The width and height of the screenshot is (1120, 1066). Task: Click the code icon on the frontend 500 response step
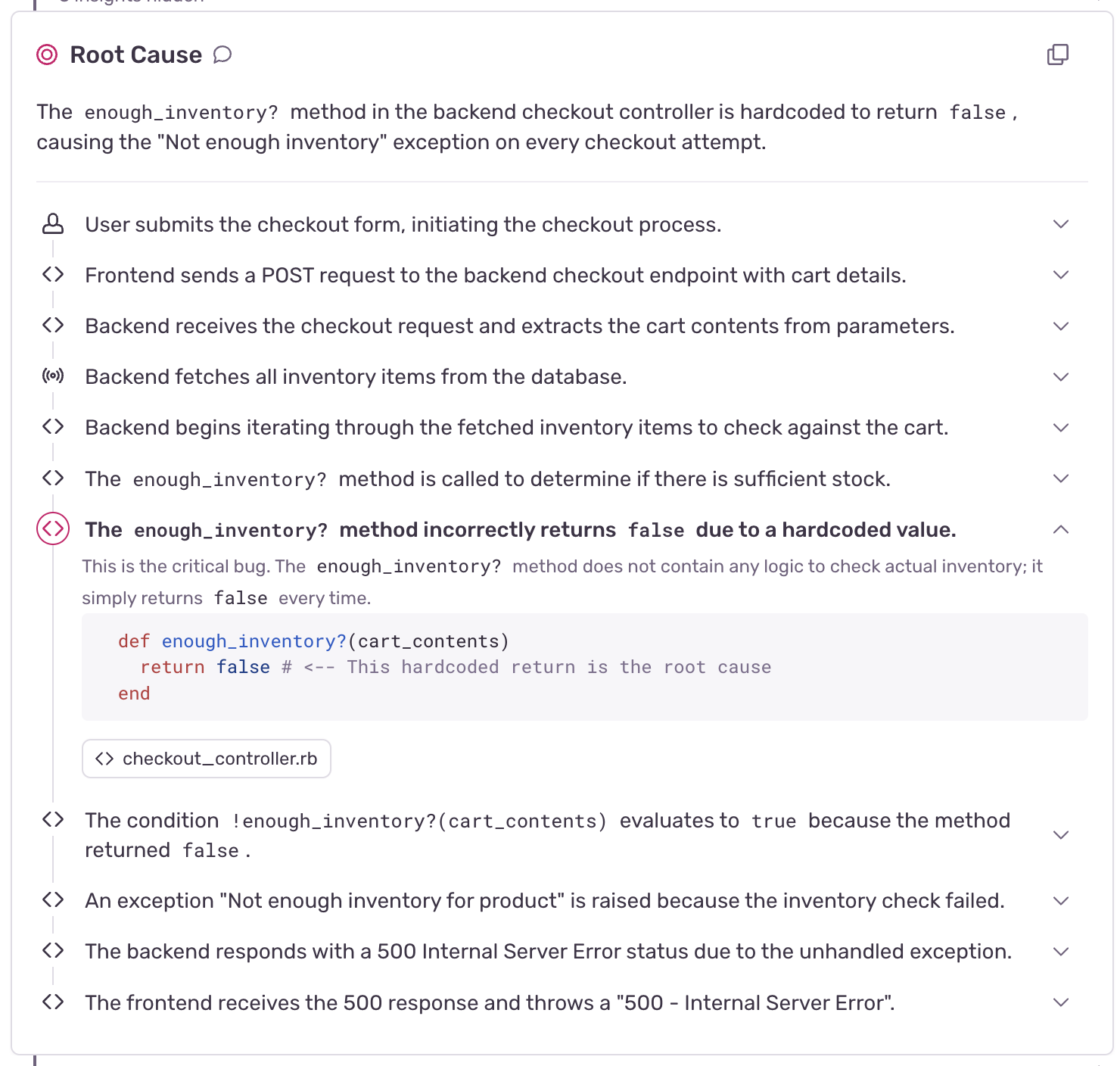pos(52,1001)
